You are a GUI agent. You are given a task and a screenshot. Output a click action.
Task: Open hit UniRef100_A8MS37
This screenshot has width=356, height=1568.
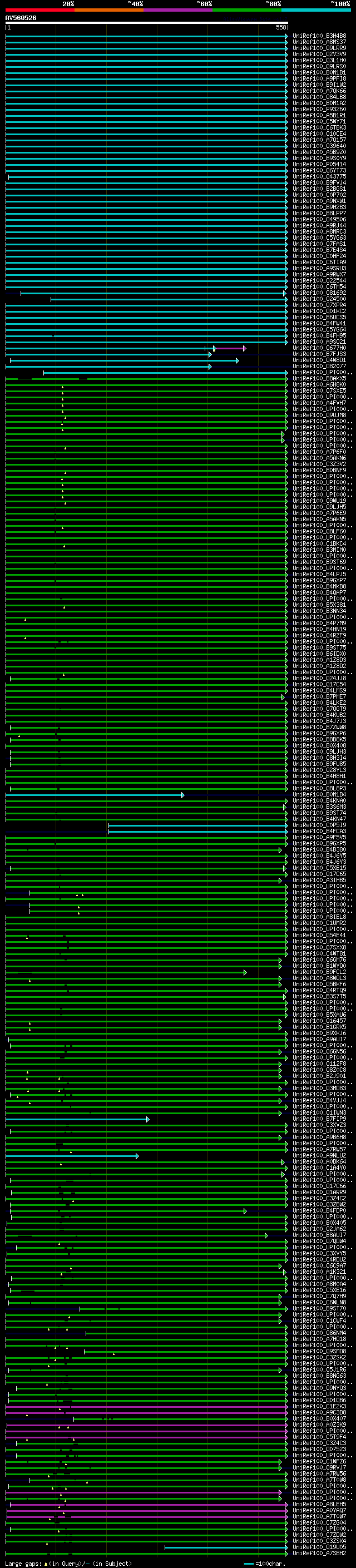[319, 42]
